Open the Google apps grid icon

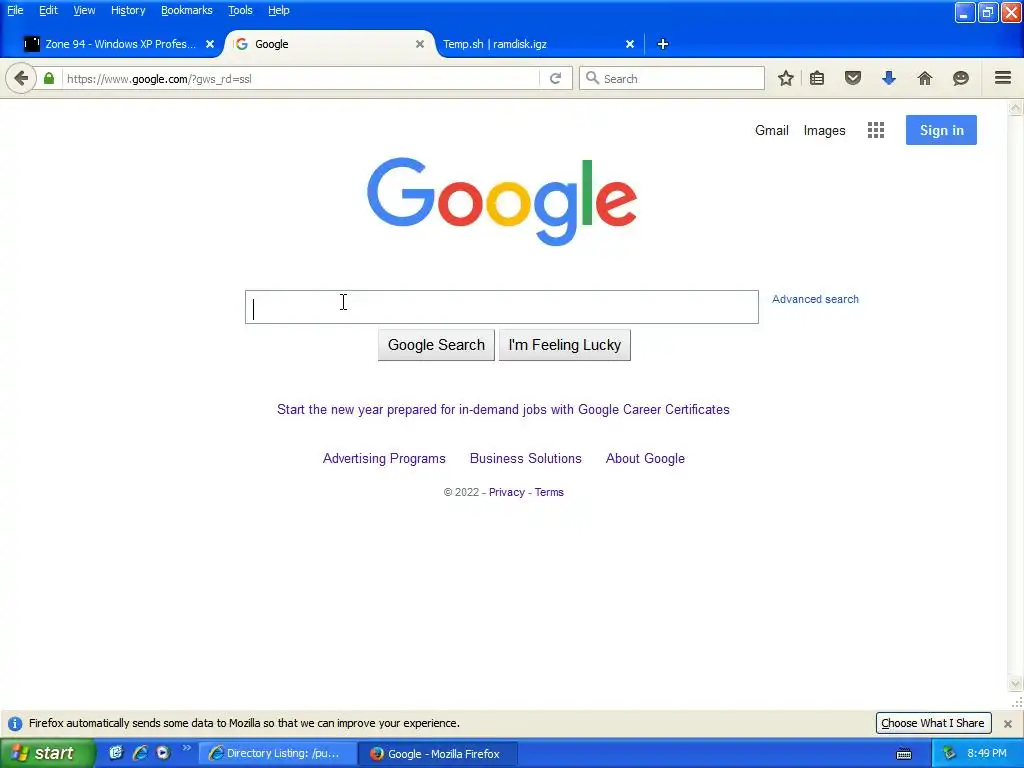876,130
